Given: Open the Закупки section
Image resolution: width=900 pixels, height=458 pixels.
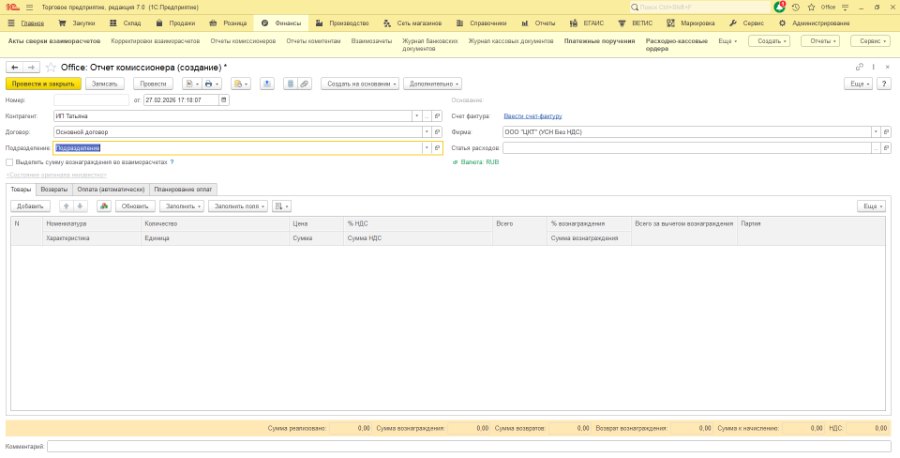Looking at the screenshot, I should click(77, 24).
